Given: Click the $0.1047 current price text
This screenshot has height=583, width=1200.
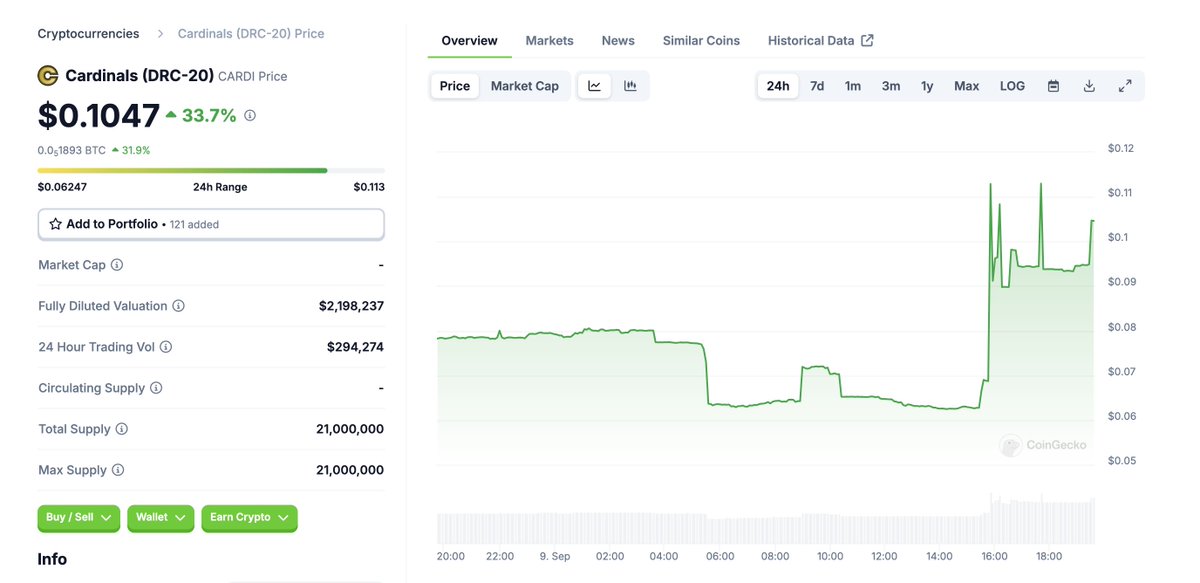Looking at the screenshot, I should tap(99, 116).
